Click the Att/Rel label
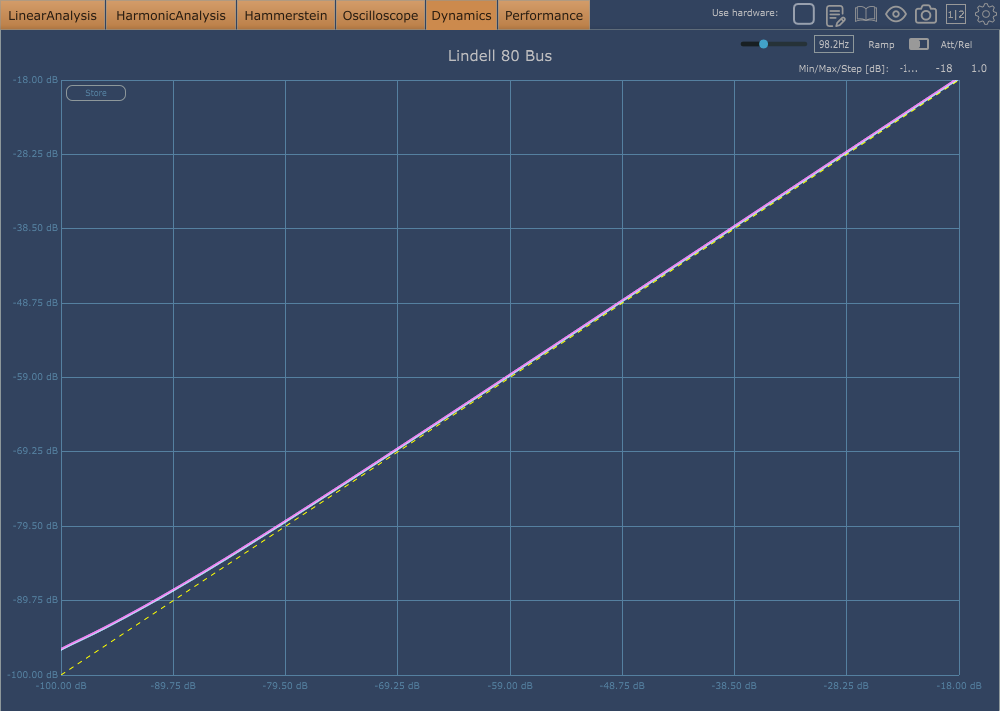Screen dimensions: 1000x711 click(x=956, y=45)
